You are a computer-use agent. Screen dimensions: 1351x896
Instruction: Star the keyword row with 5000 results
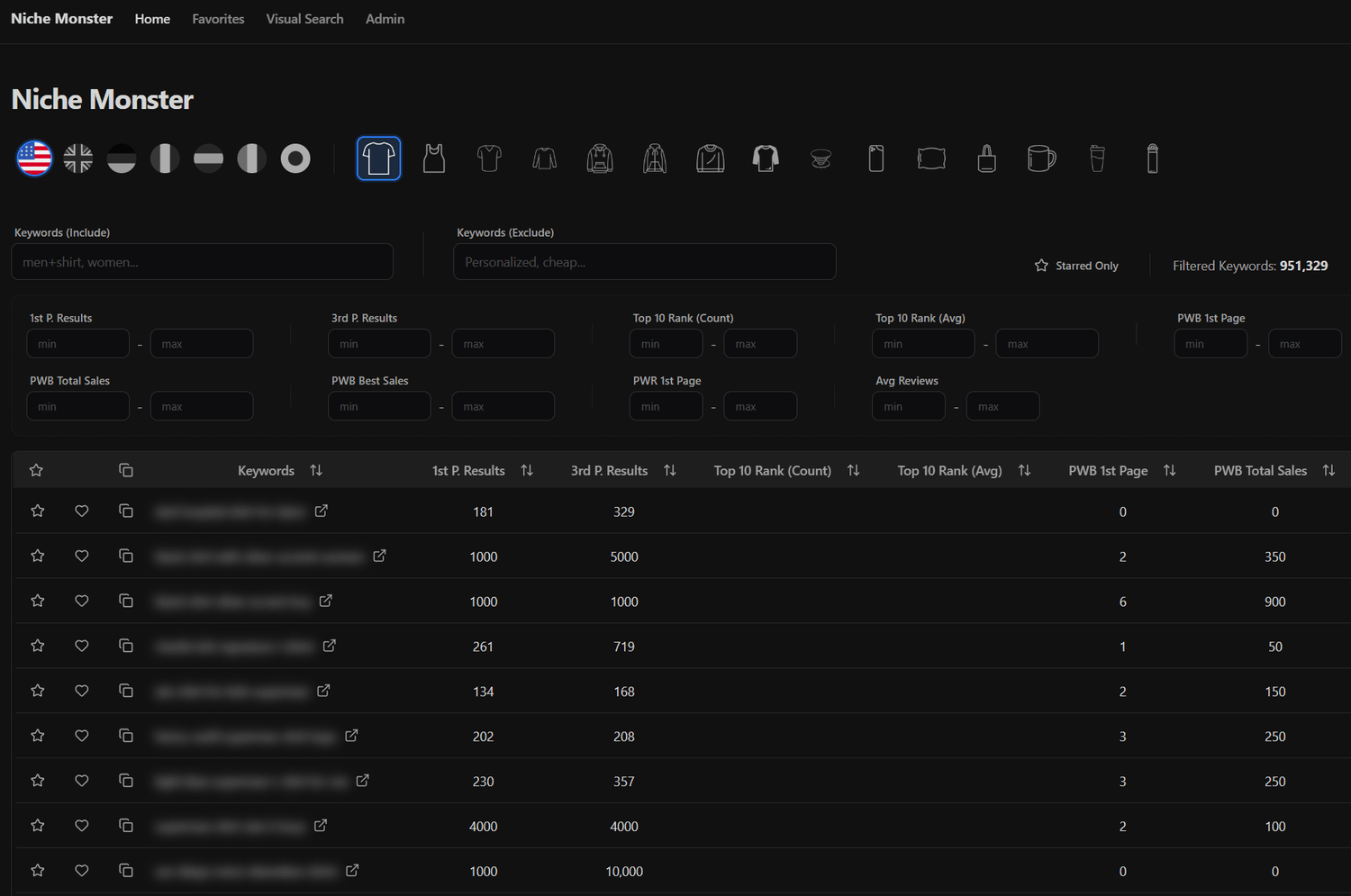(38, 556)
